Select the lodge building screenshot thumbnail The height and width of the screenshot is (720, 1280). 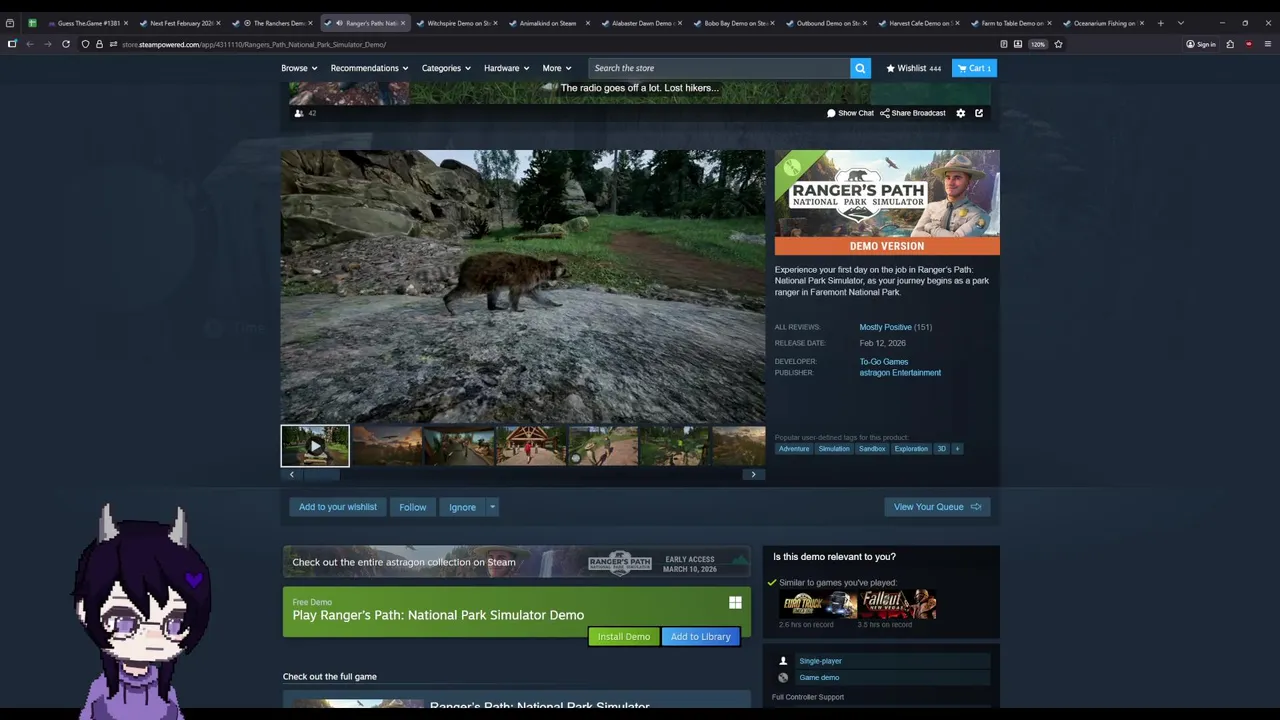click(x=531, y=446)
